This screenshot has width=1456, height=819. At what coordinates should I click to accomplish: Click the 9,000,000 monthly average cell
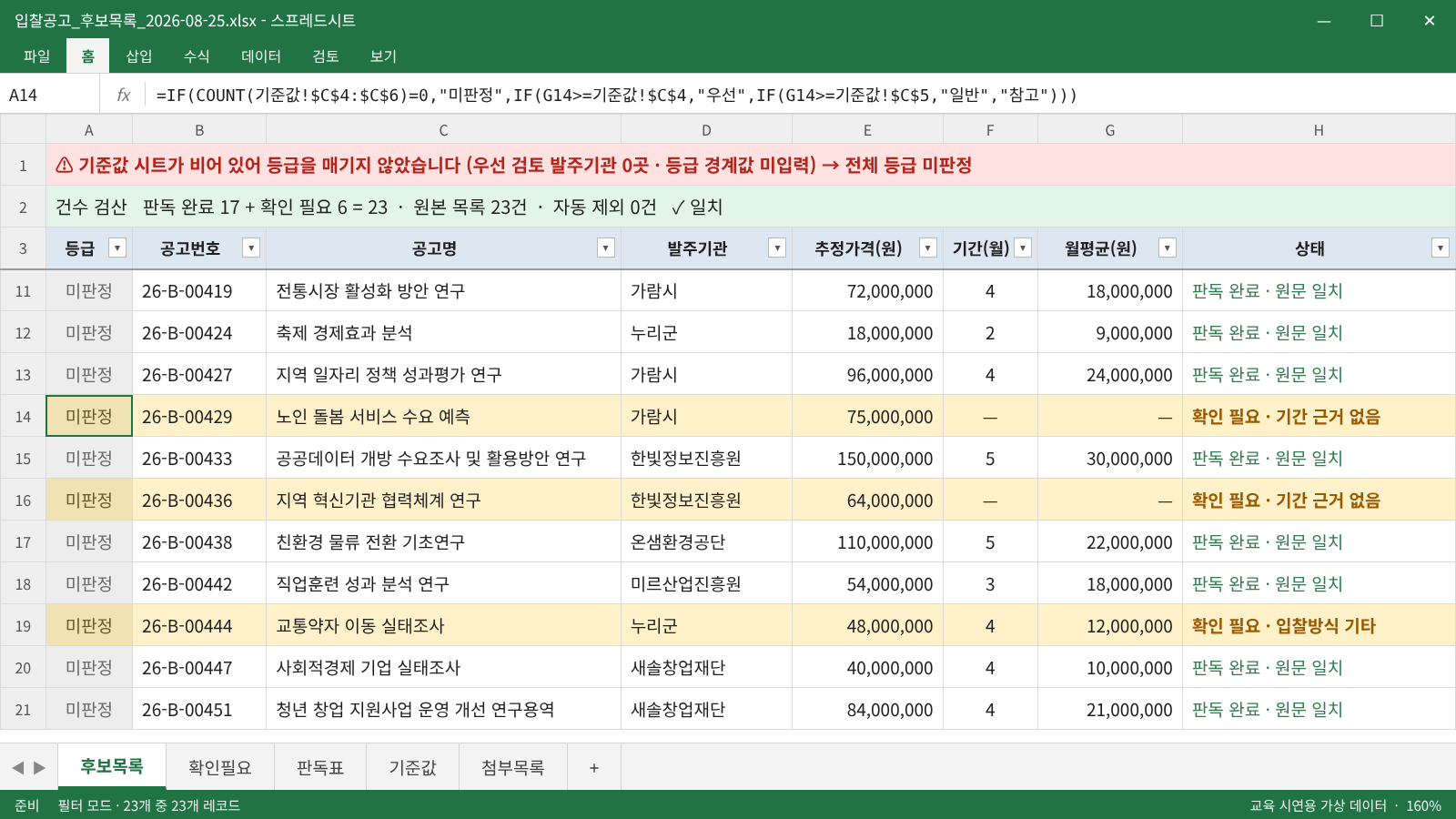tap(1110, 333)
